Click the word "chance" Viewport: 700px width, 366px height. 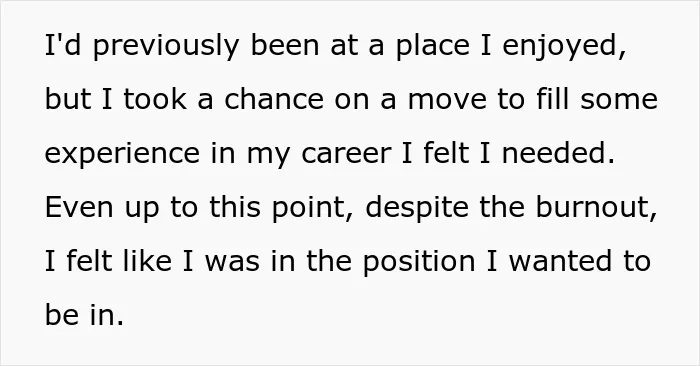tap(274, 99)
